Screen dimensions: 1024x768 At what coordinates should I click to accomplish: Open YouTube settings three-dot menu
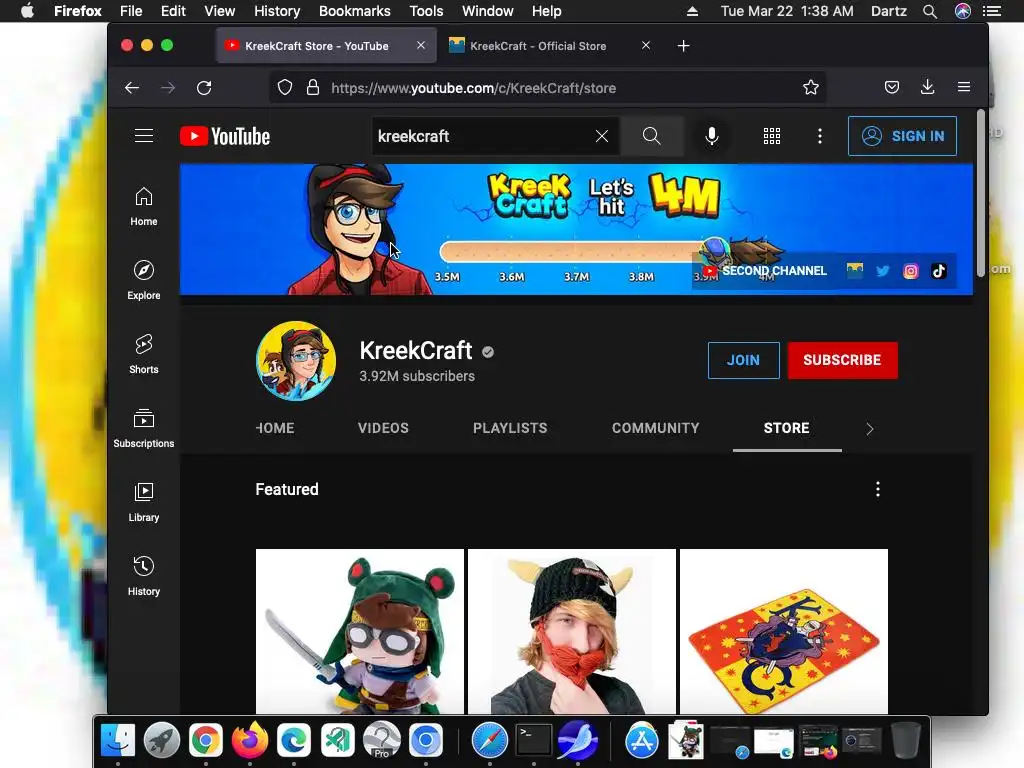(x=820, y=136)
